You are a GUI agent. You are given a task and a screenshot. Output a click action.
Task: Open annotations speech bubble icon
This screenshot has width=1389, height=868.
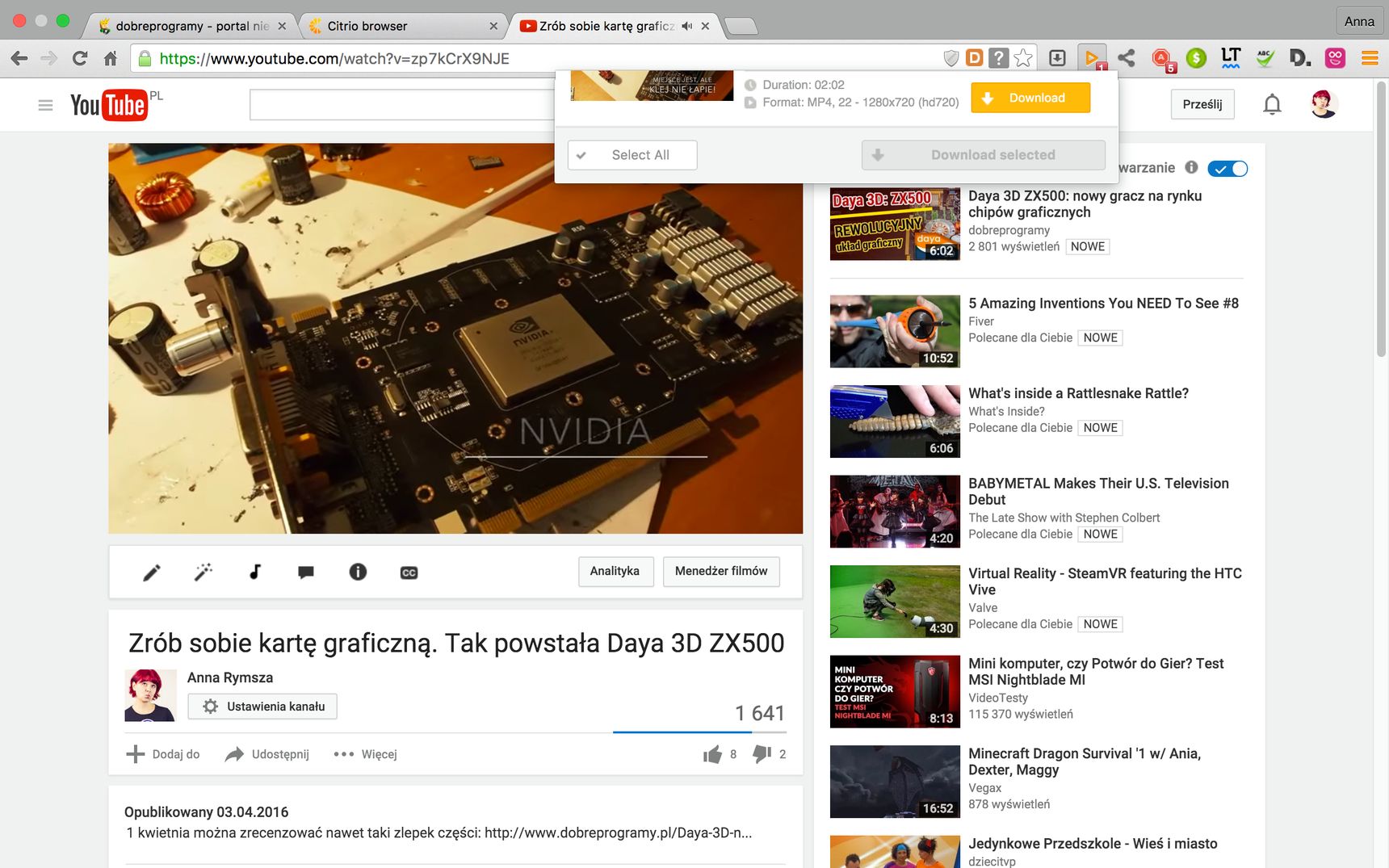tap(306, 572)
